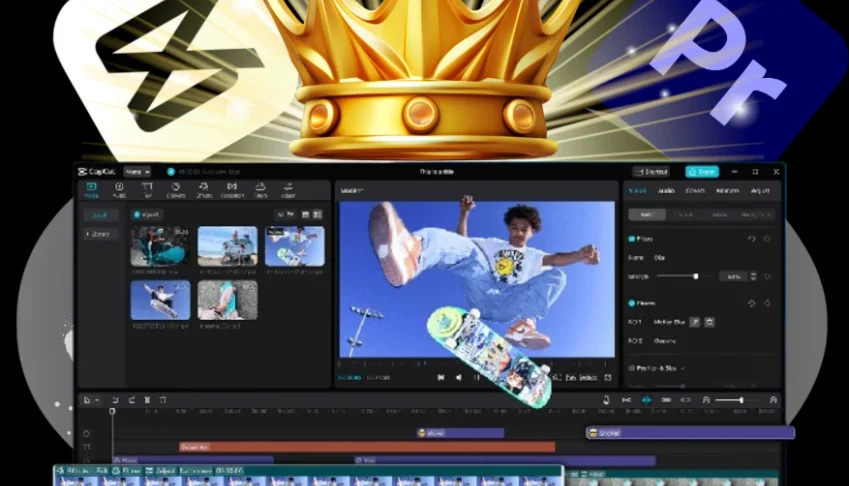Viewport: 849px width, 486px height.
Task: Open the Menu dropdown next to CapCut logo
Action: 137,172
